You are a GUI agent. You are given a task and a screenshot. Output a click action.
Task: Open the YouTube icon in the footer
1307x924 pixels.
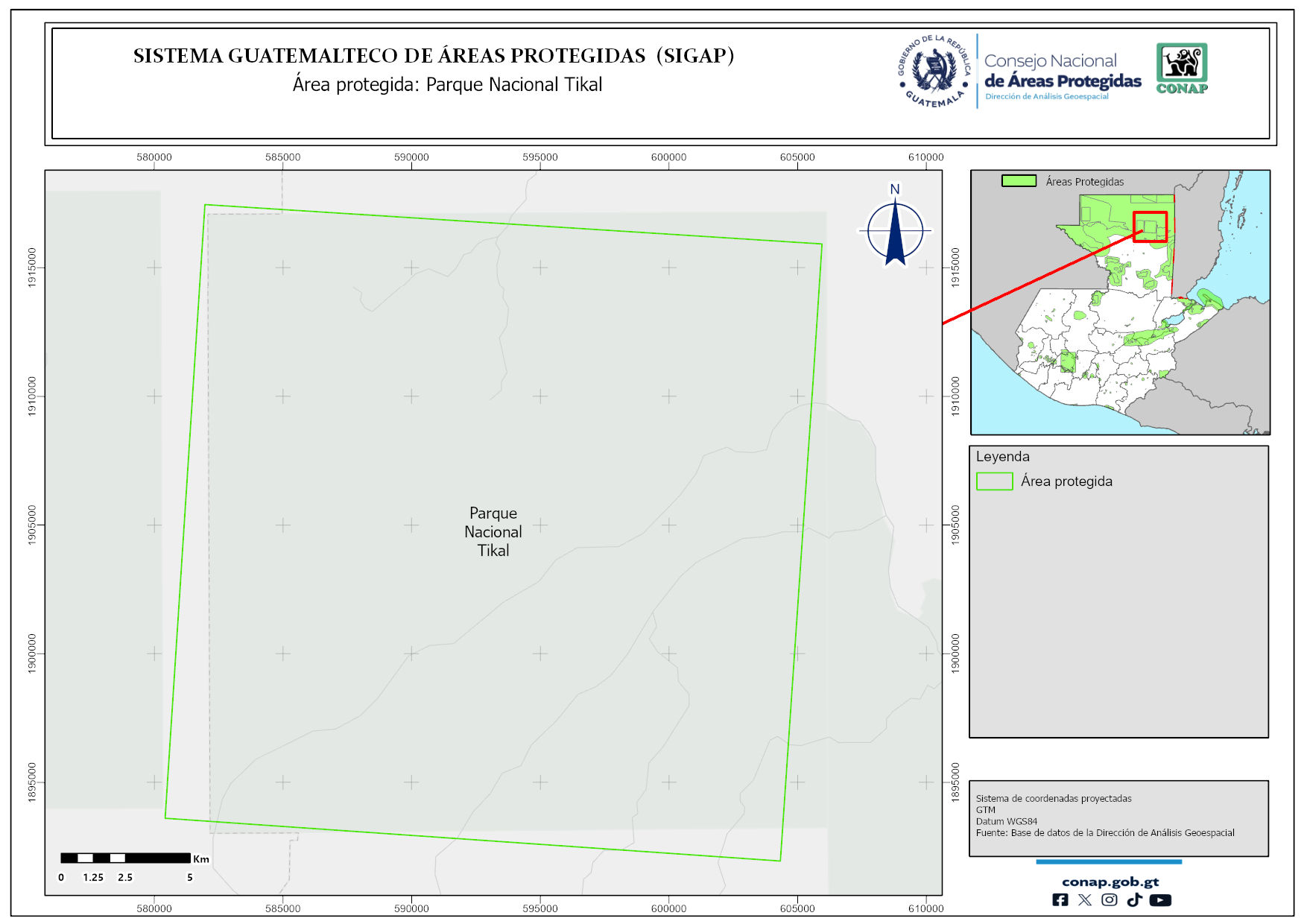(1160, 900)
